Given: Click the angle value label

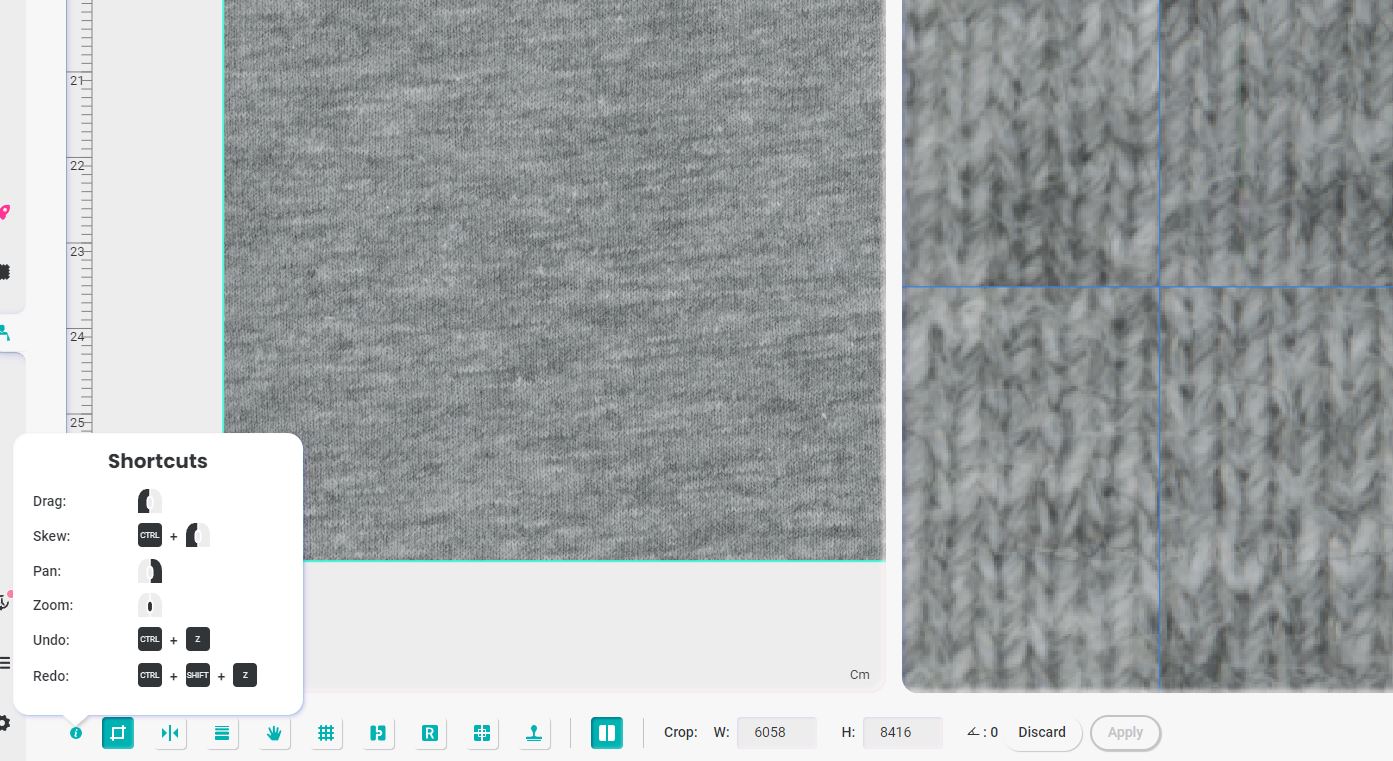Looking at the screenshot, I should (982, 733).
